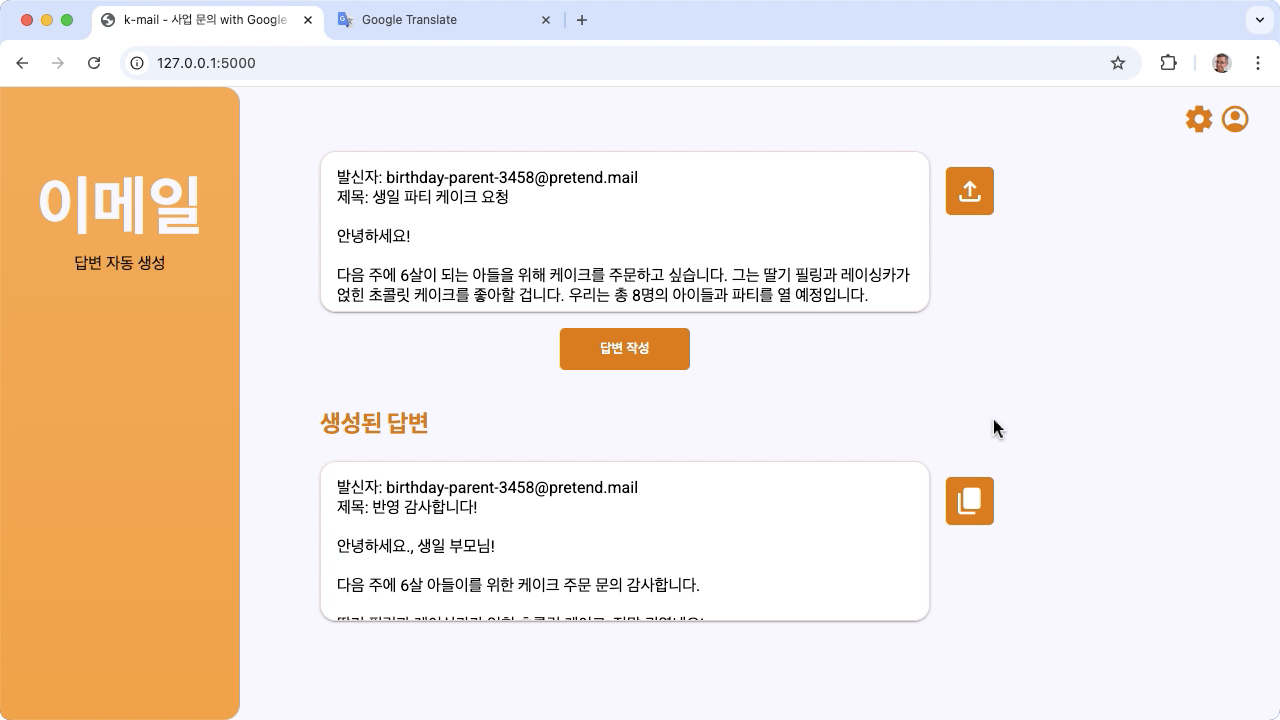Click the upload email icon beside the inbox message

969,190
